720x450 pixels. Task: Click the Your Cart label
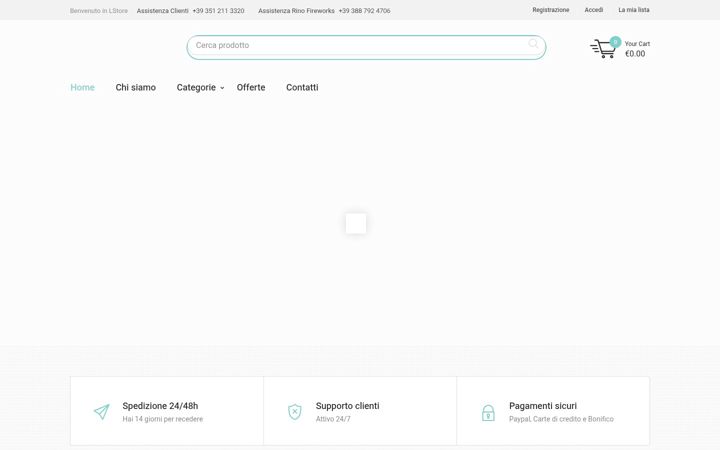637,44
